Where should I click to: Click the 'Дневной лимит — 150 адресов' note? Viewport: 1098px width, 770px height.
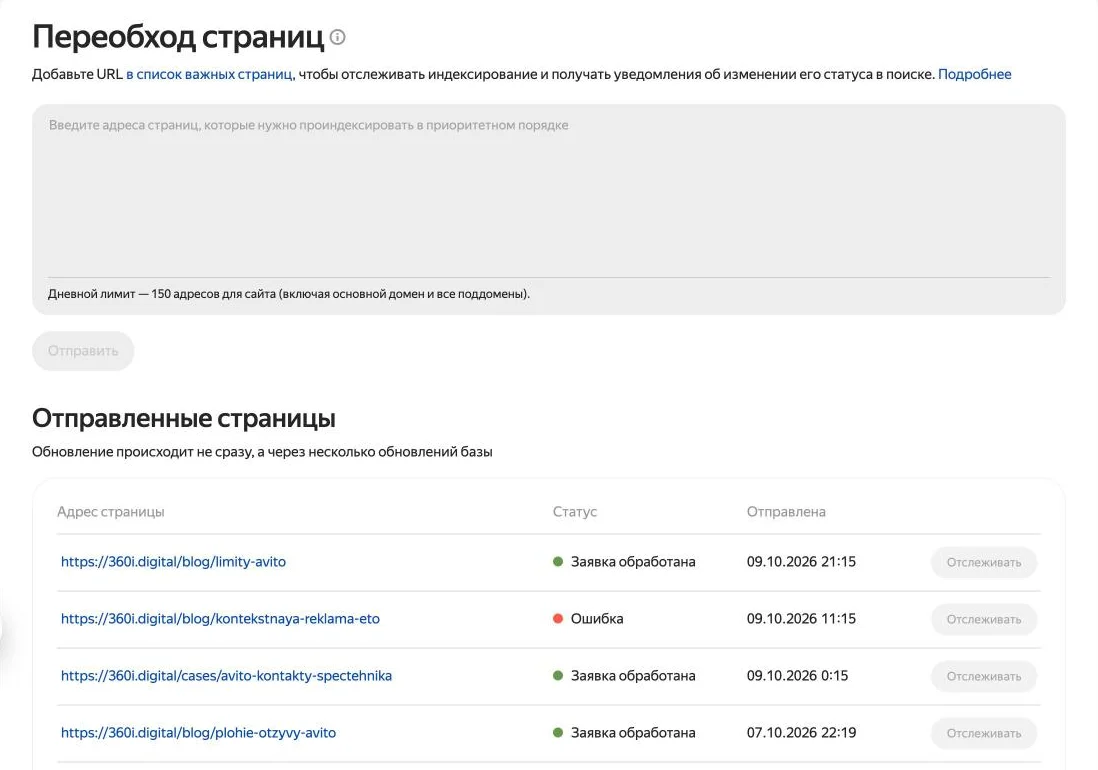click(x=289, y=294)
